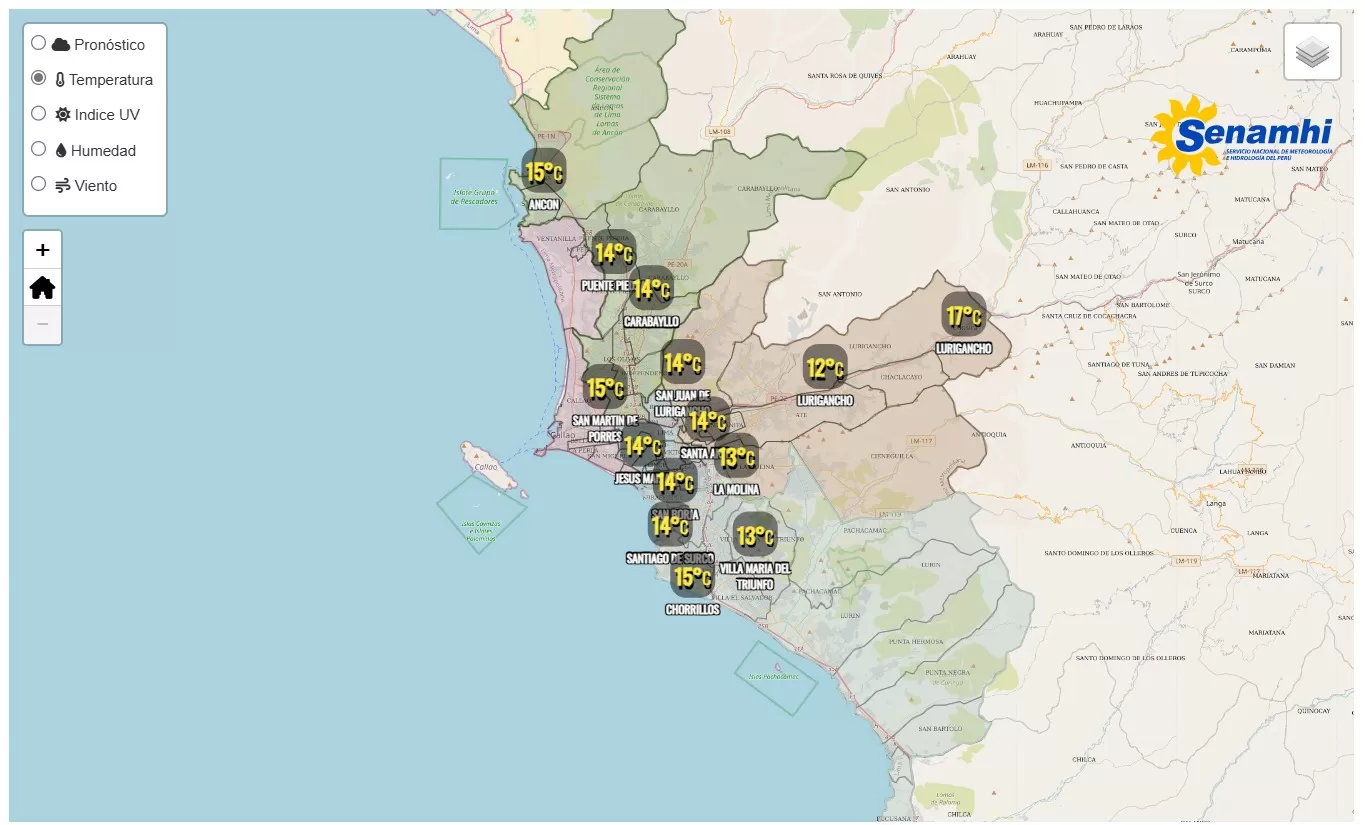Click the Santiago de Surco 14°C marker
The image size is (1365, 825).
[x=670, y=523]
